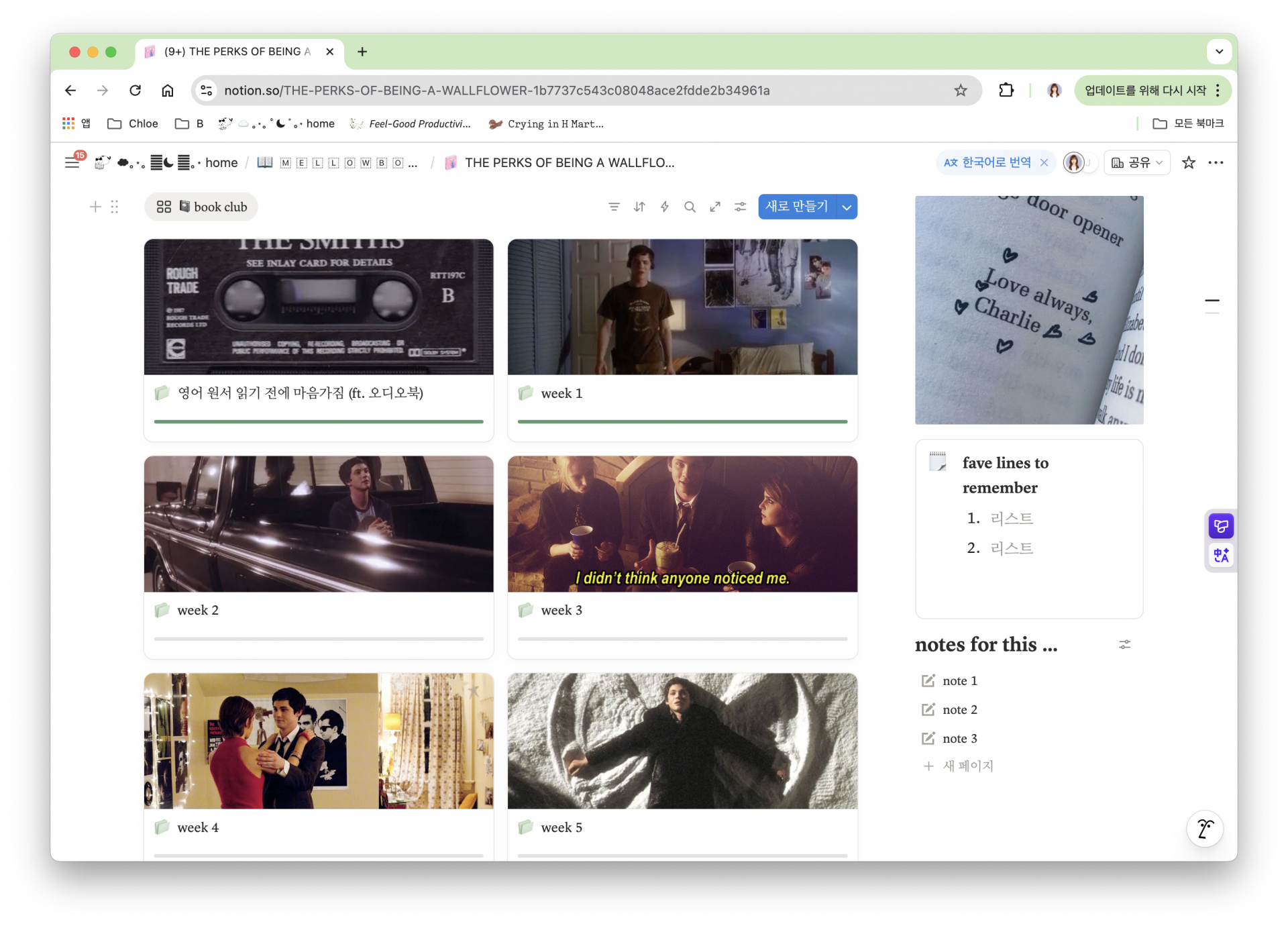Click the Love always Charlie image
This screenshot has width=1288, height=928.
(1029, 310)
